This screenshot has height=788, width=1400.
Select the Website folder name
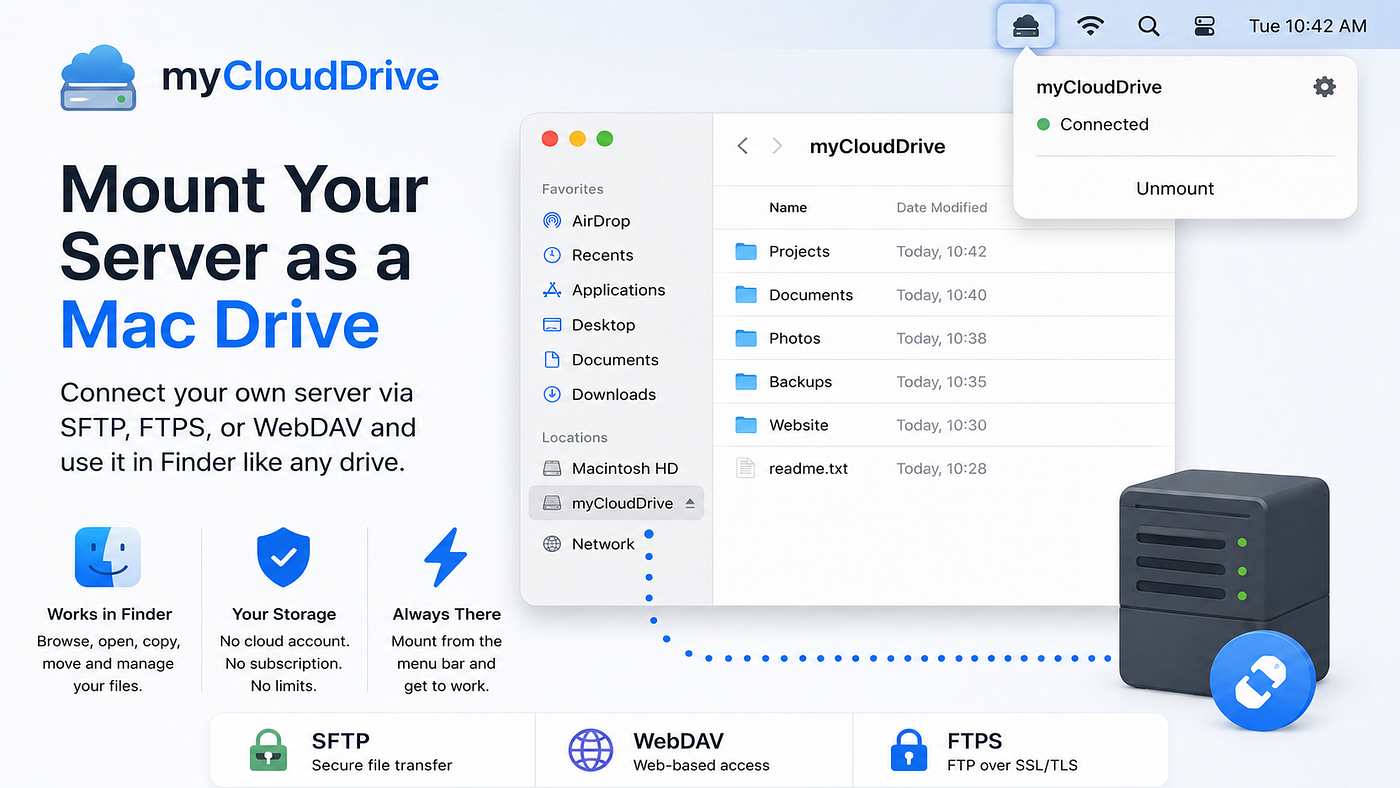pos(799,425)
